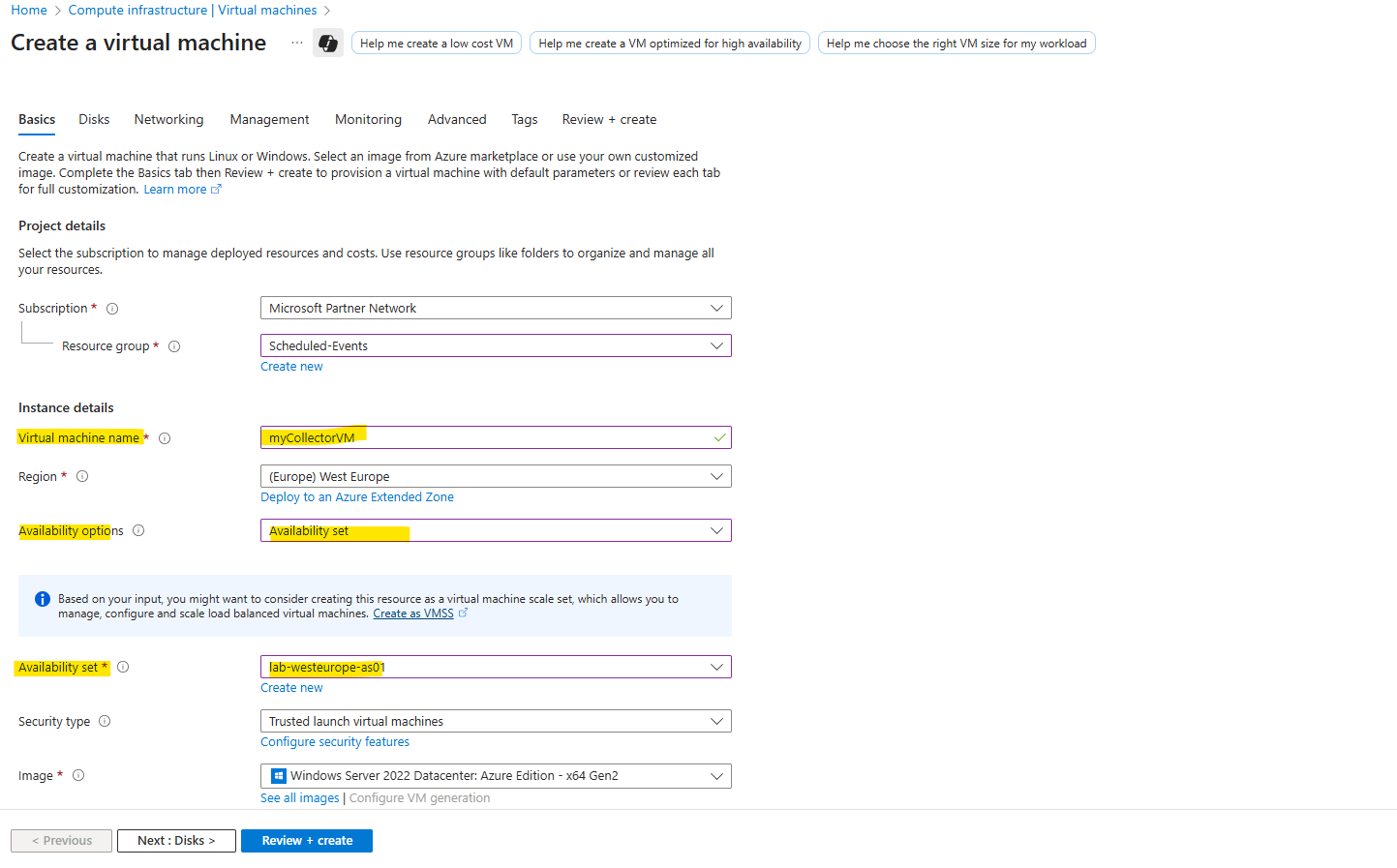Show info tooltip for Resource group
1397x868 pixels.
[x=174, y=346]
